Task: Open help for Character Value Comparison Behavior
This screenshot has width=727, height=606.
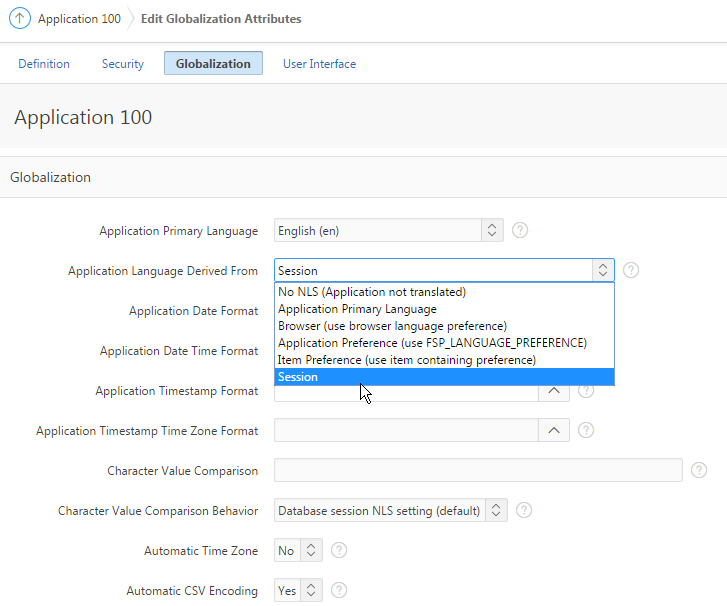Action: click(x=523, y=510)
